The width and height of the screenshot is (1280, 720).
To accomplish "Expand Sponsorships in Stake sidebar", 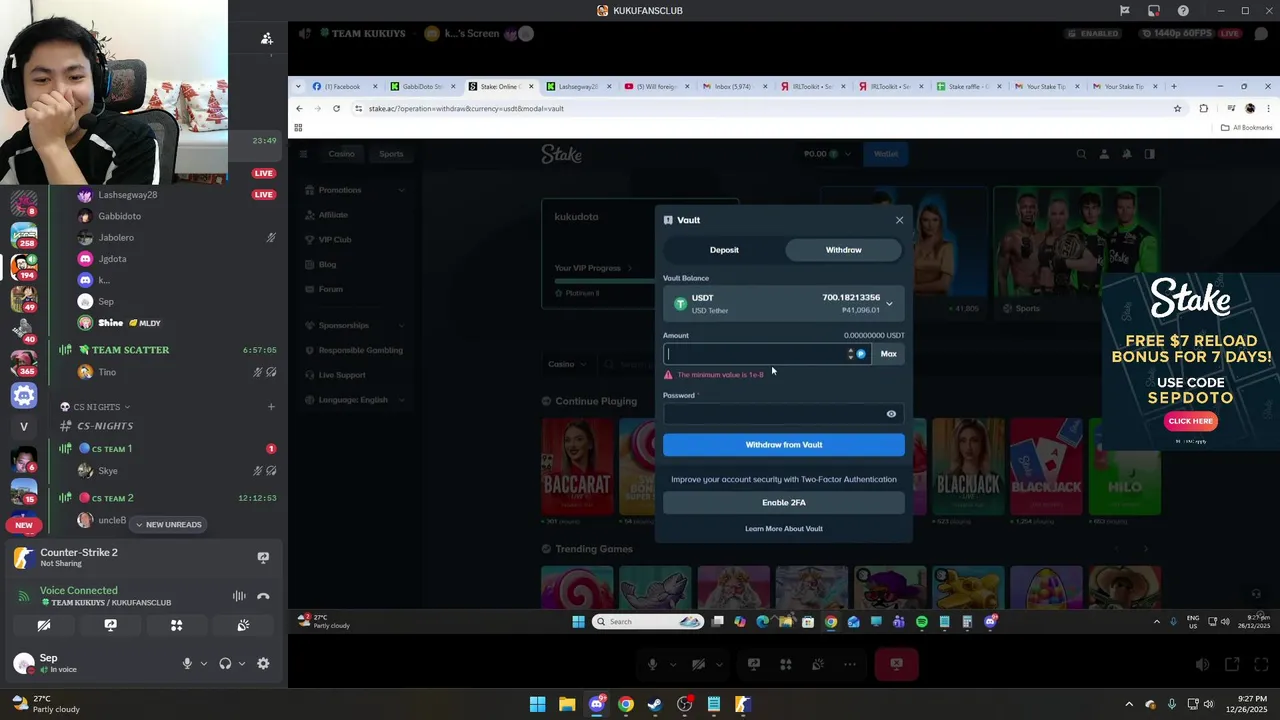I will click(356, 326).
